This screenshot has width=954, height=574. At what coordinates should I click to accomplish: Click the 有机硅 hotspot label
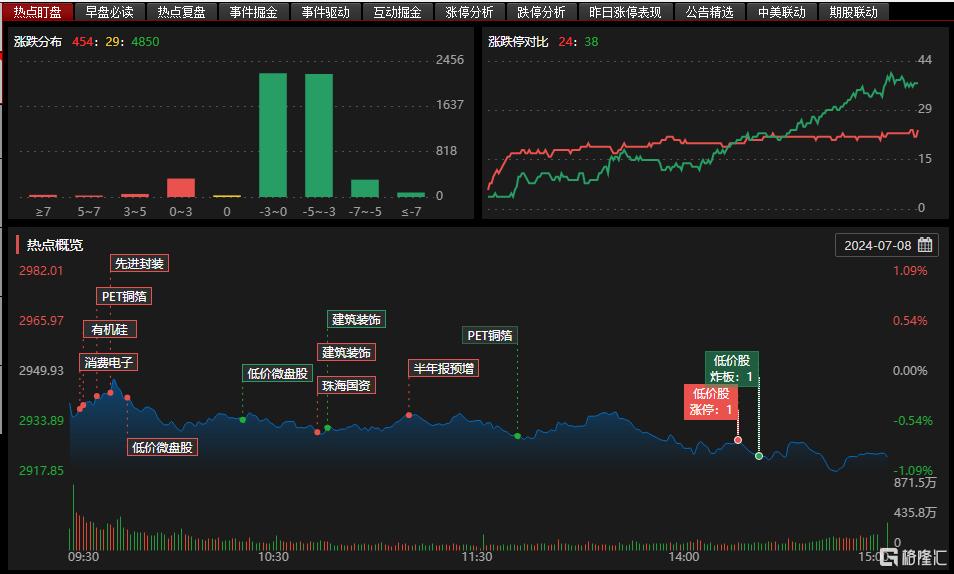(110, 329)
